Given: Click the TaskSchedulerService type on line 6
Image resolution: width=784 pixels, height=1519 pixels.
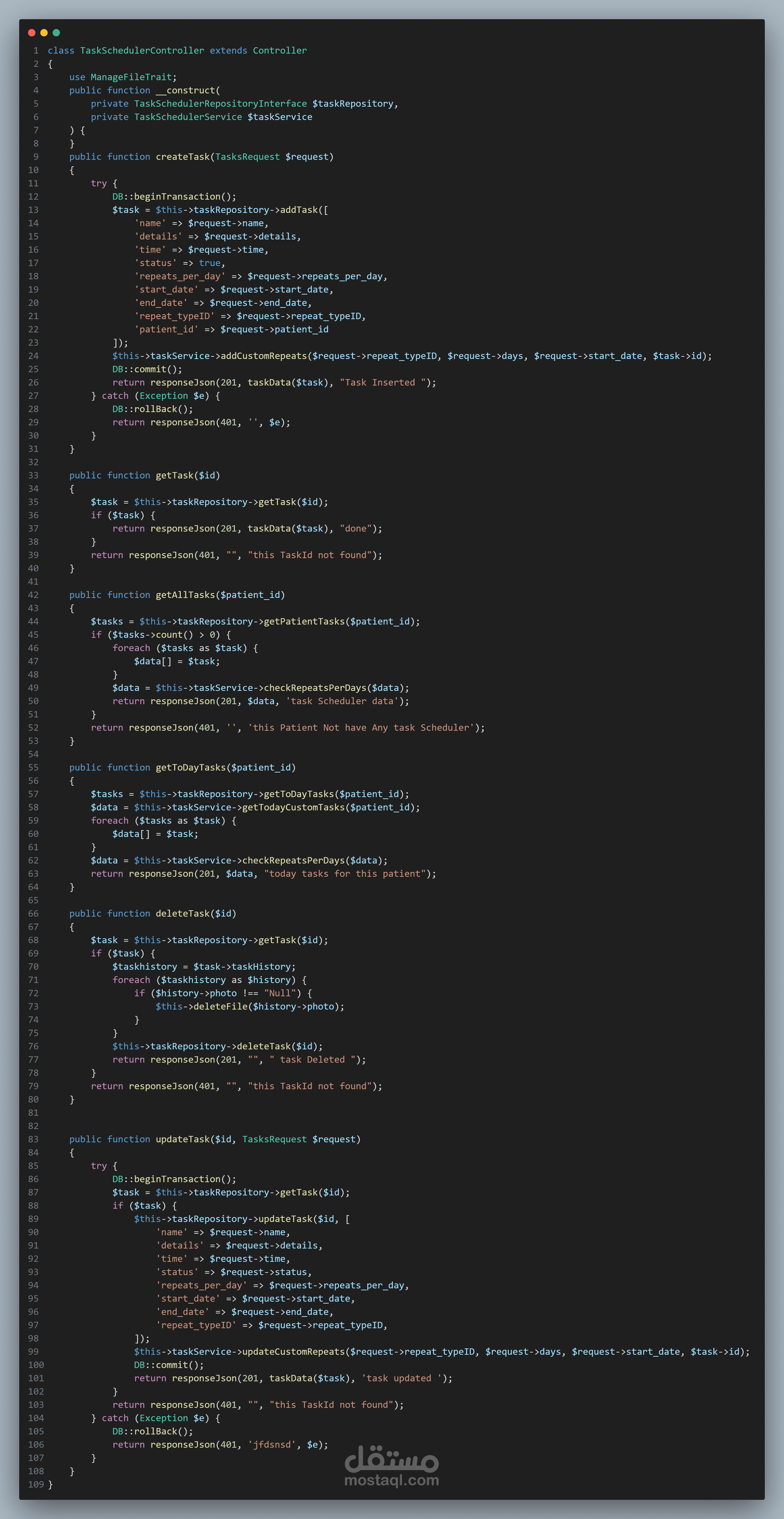Looking at the screenshot, I should 188,117.
